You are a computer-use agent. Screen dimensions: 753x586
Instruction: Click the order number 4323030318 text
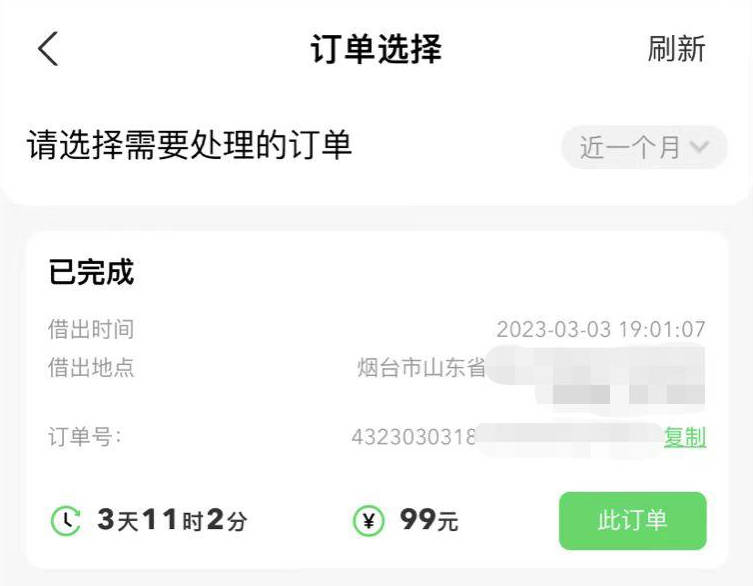pyautogui.click(x=413, y=437)
